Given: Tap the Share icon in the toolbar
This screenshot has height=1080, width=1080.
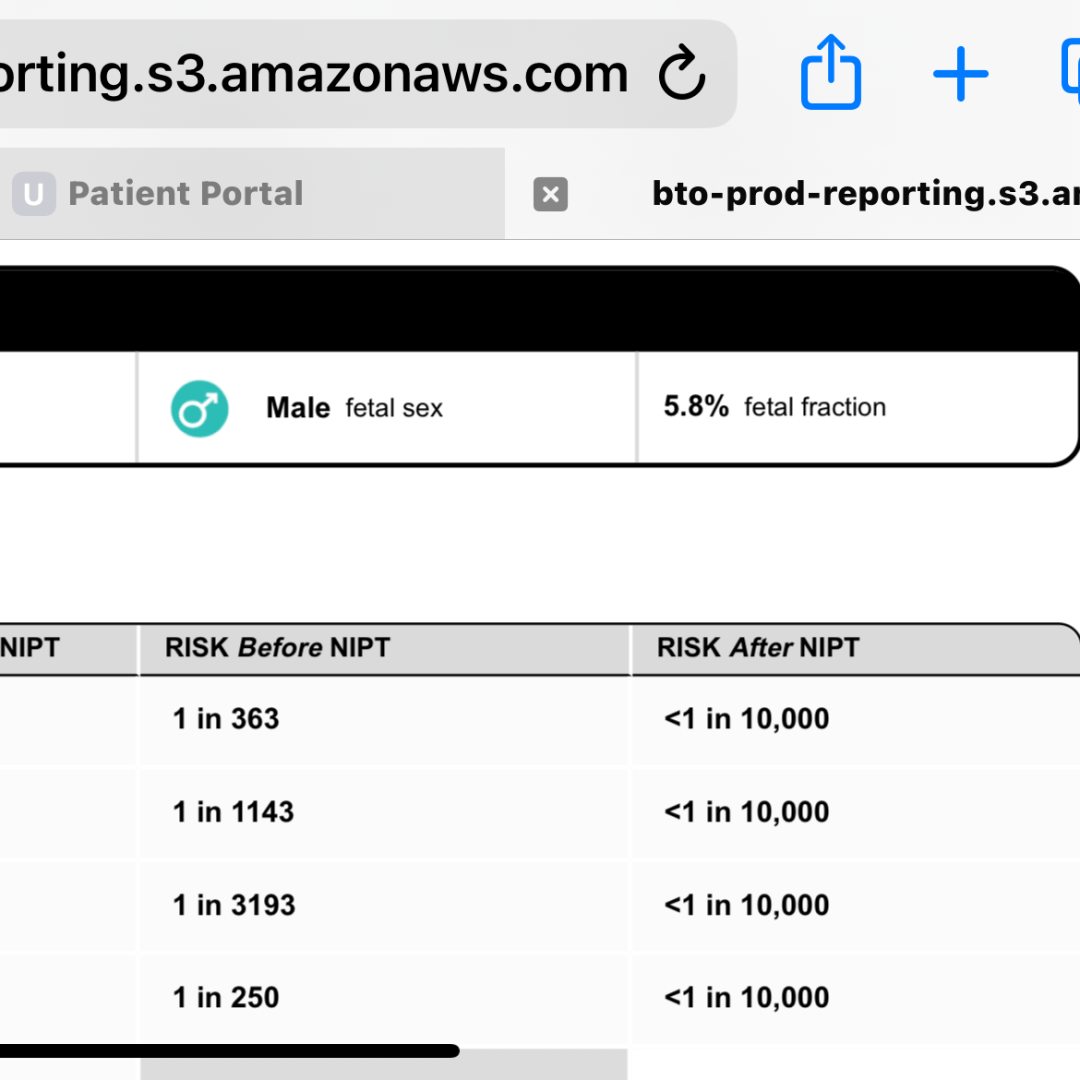Looking at the screenshot, I should tap(830, 72).
